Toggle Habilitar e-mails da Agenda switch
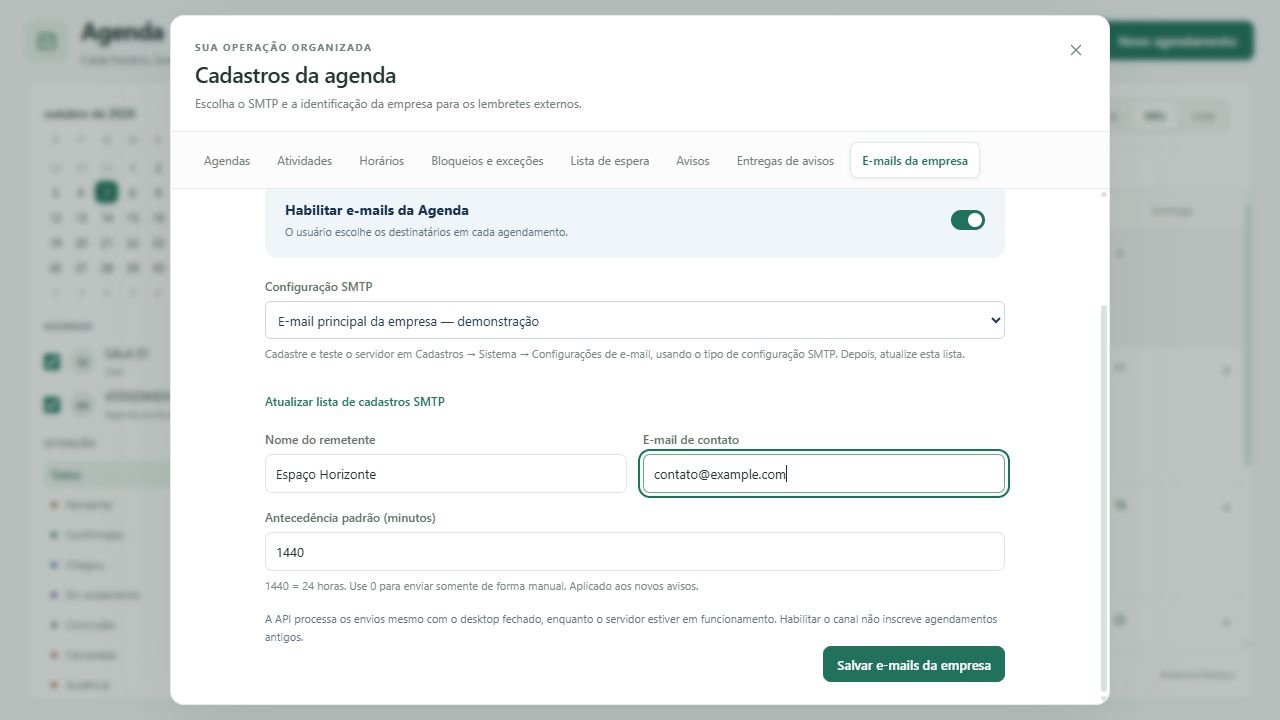 coord(968,220)
